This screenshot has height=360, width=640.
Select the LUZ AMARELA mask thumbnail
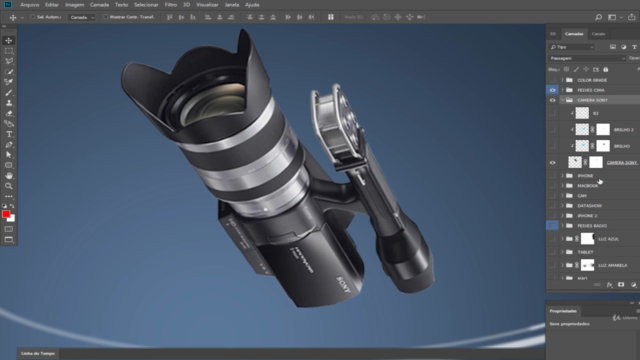(x=587, y=265)
